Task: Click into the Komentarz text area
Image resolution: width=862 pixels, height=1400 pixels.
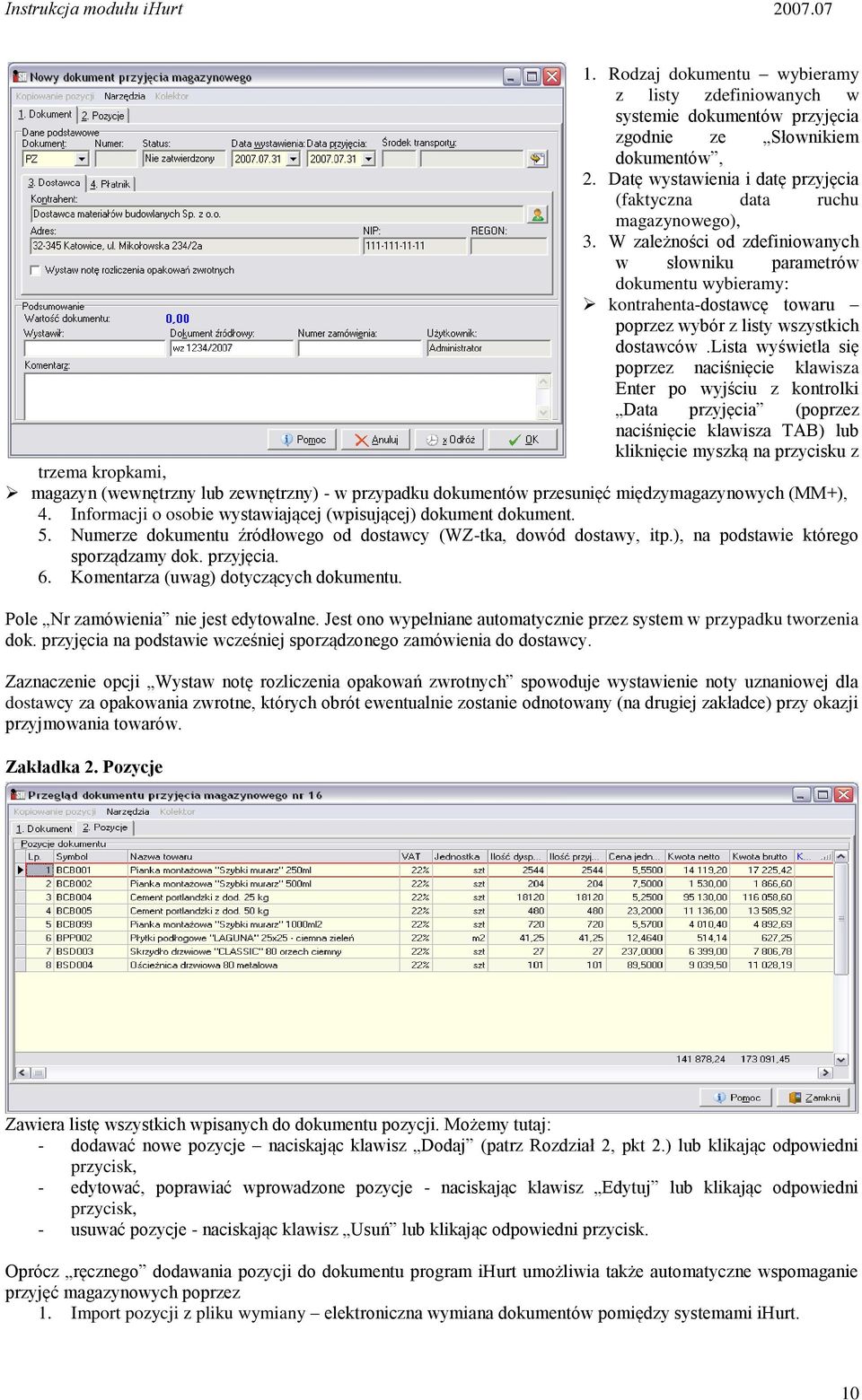Action: coord(280,397)
